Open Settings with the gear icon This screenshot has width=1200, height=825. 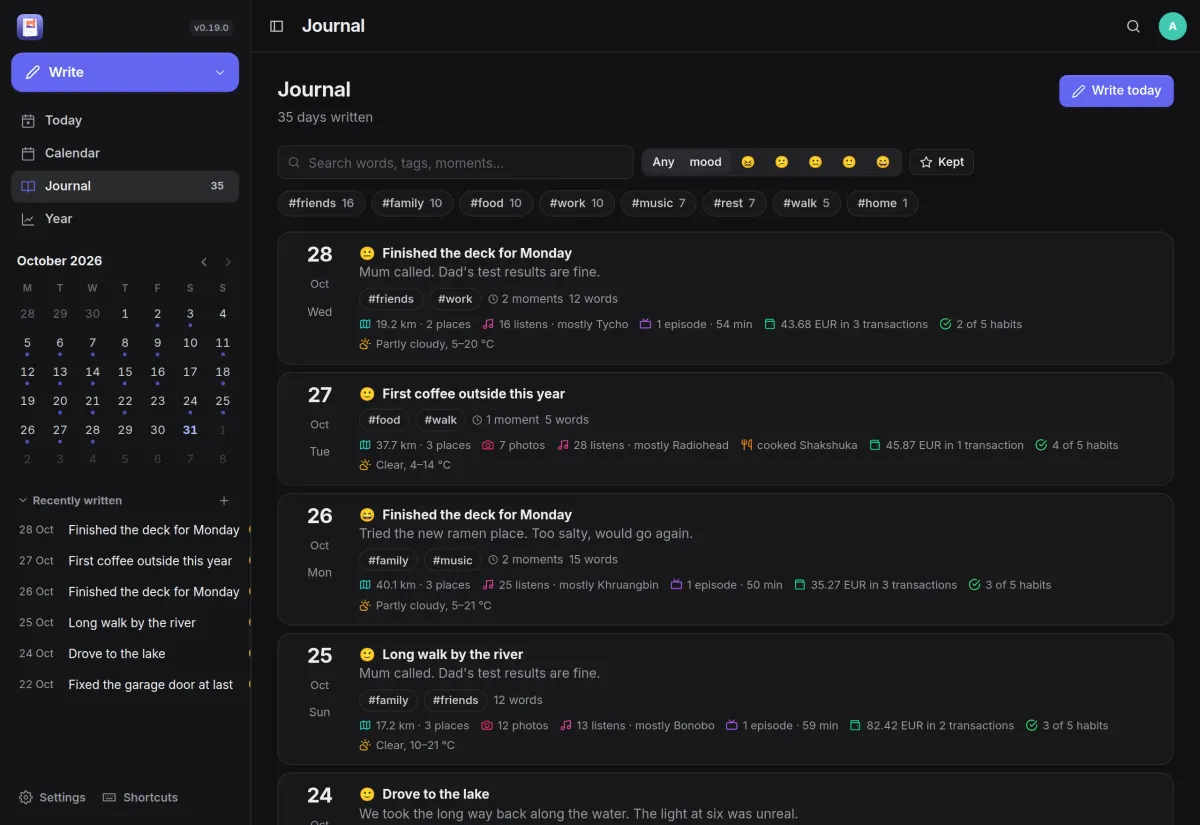click(x=52, y=798)
